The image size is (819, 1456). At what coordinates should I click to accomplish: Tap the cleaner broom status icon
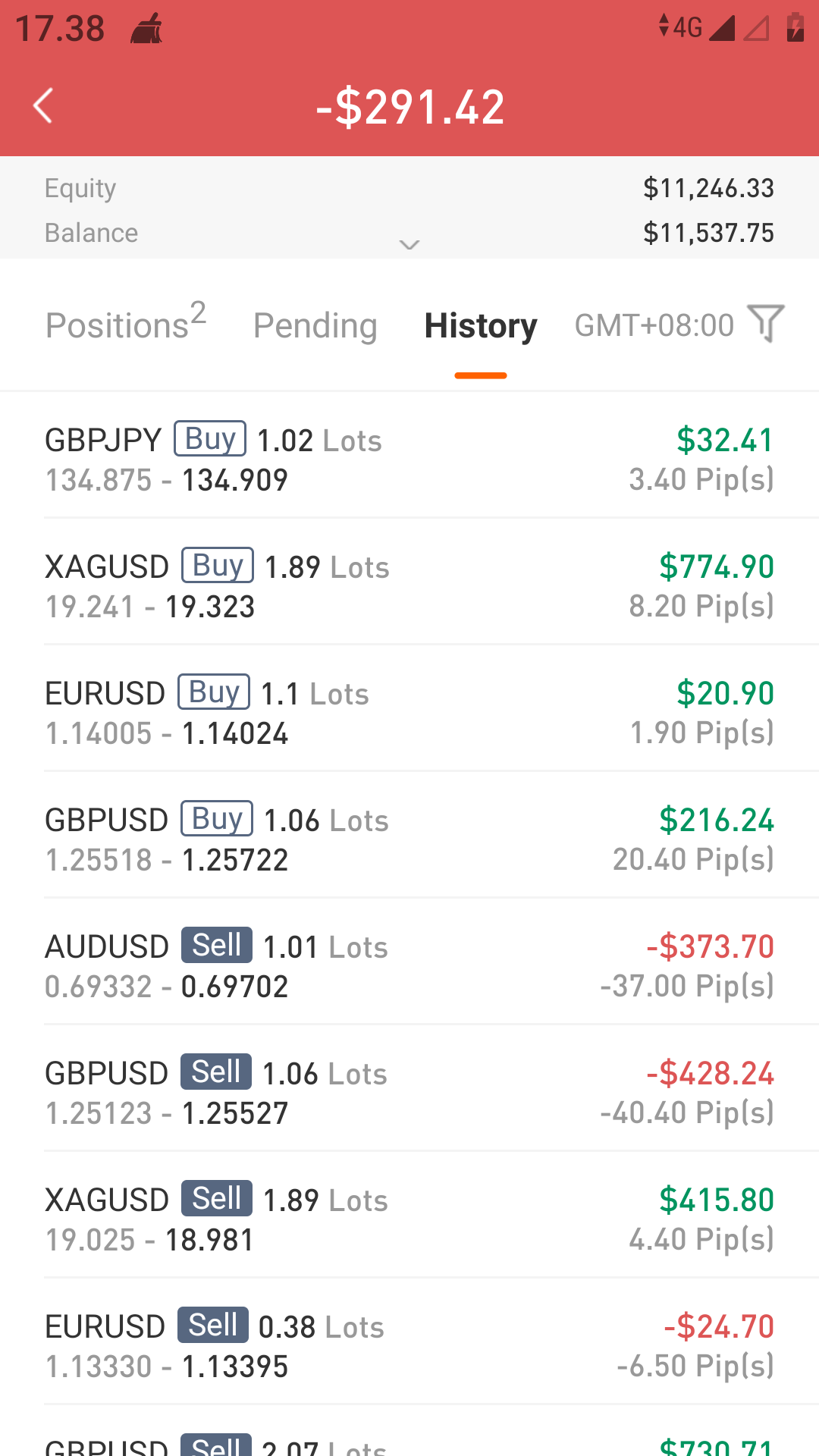tap(146, 29)
